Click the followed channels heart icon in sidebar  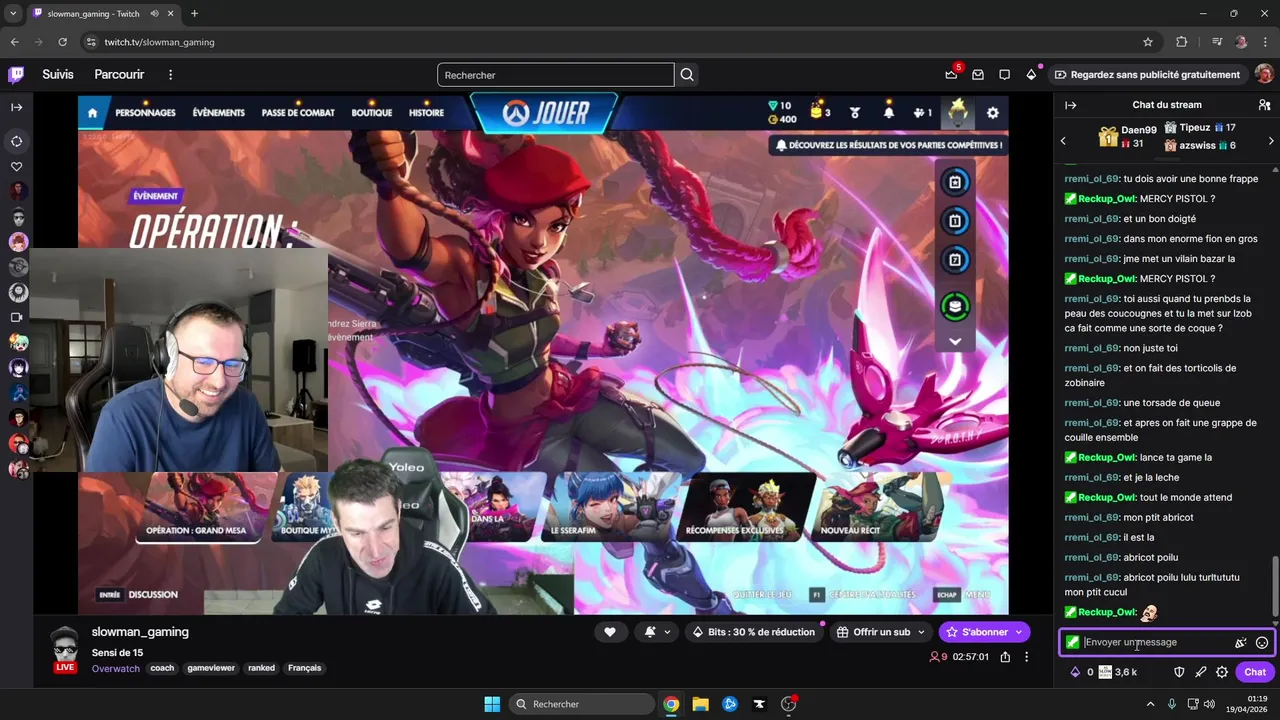click(17, 167)
